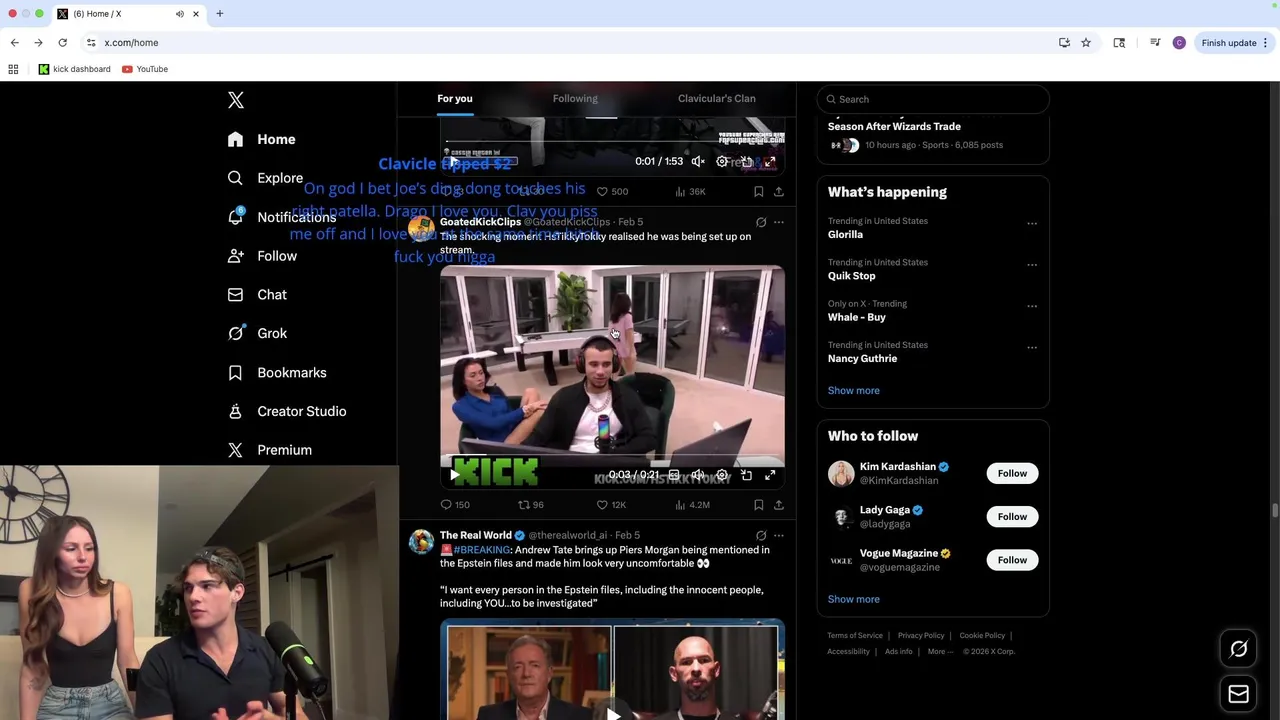This screenshot has height=720, width=1280.
Task: Open Creator Studio from the sidebar
Action: tap(286, 411)
